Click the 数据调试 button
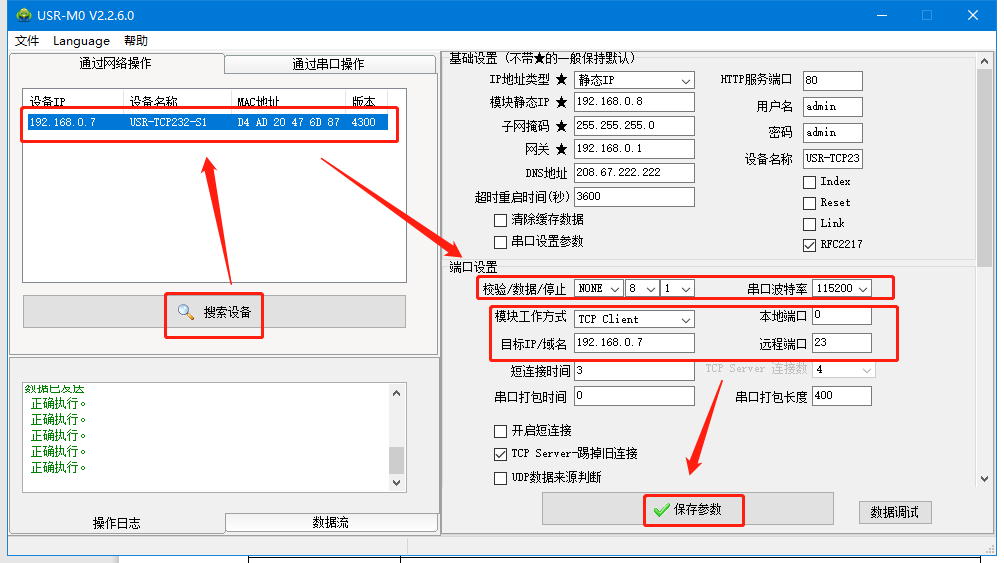Screen dimensions: 1004x563 pos(894,512)
